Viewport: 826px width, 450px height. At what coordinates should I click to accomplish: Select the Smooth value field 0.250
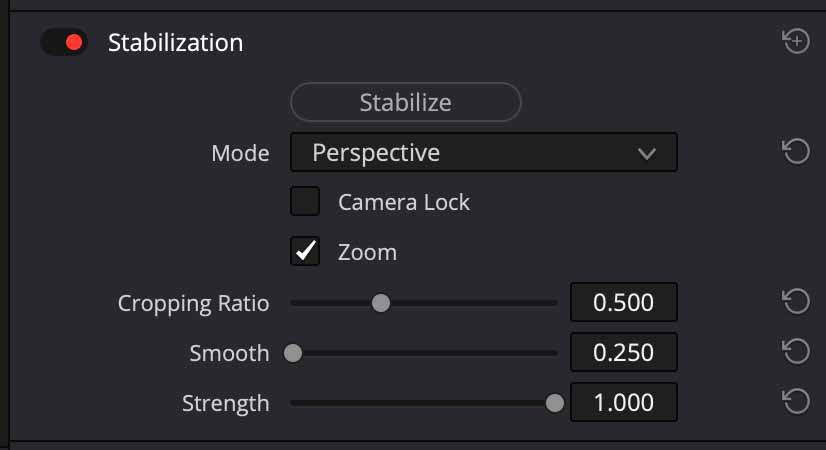pyautogui.click(x=624, y=352)
